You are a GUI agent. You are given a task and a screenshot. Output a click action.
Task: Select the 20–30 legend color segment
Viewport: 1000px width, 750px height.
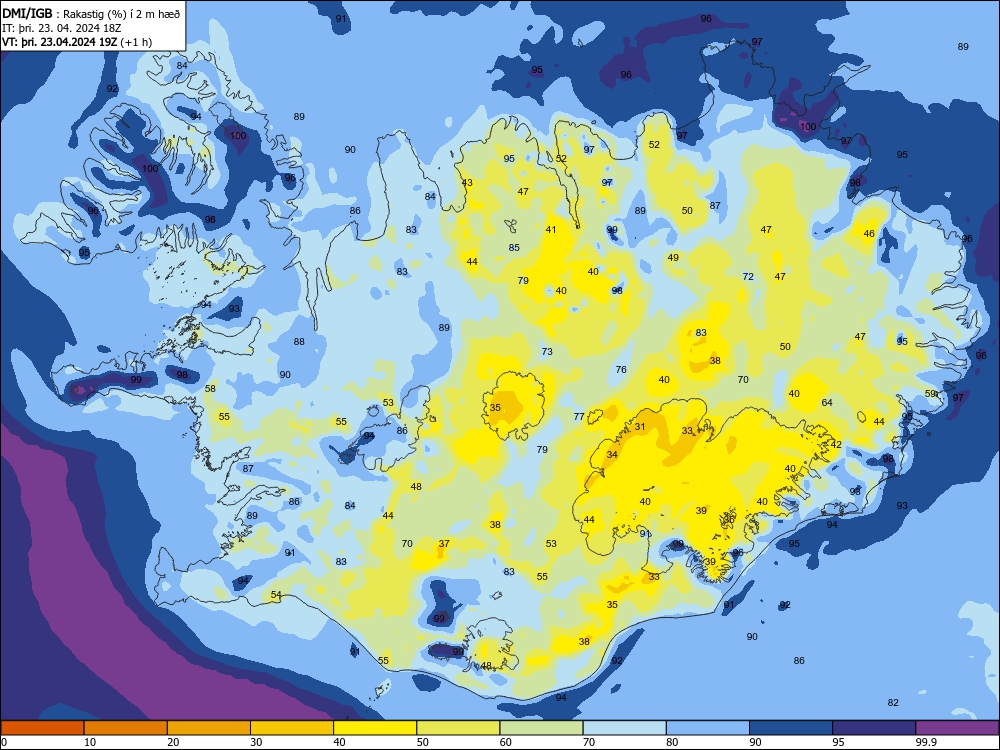point(209,728)
